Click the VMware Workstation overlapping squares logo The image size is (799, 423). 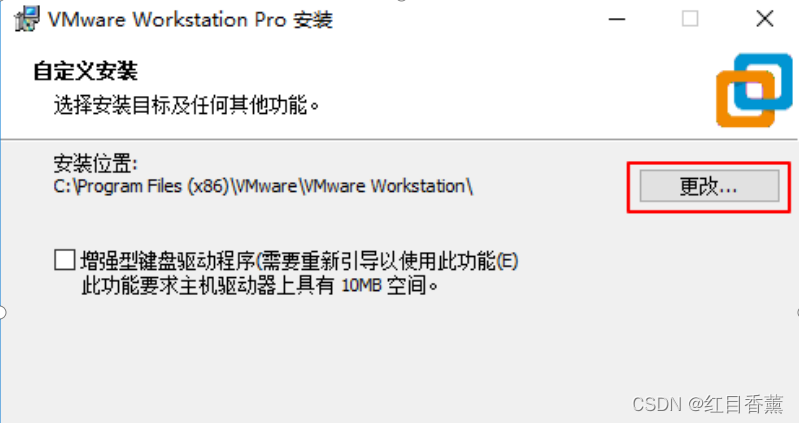754,90
